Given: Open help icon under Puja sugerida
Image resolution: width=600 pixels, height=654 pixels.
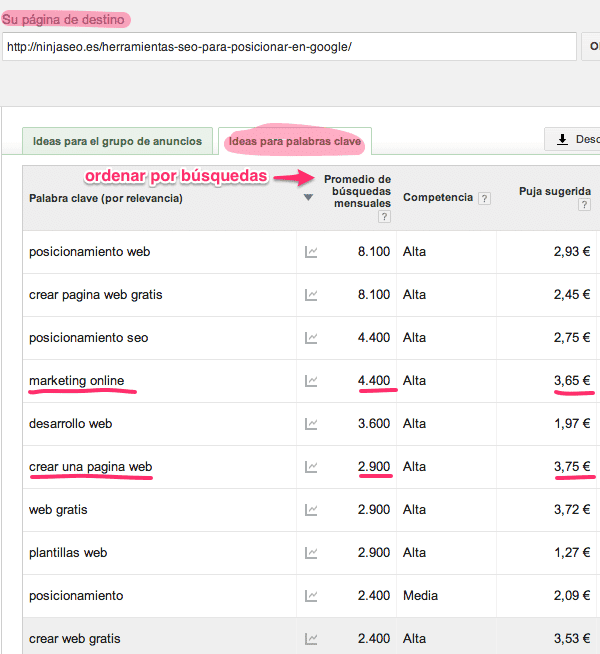Looking at the screenshot, I should (584, 205).
